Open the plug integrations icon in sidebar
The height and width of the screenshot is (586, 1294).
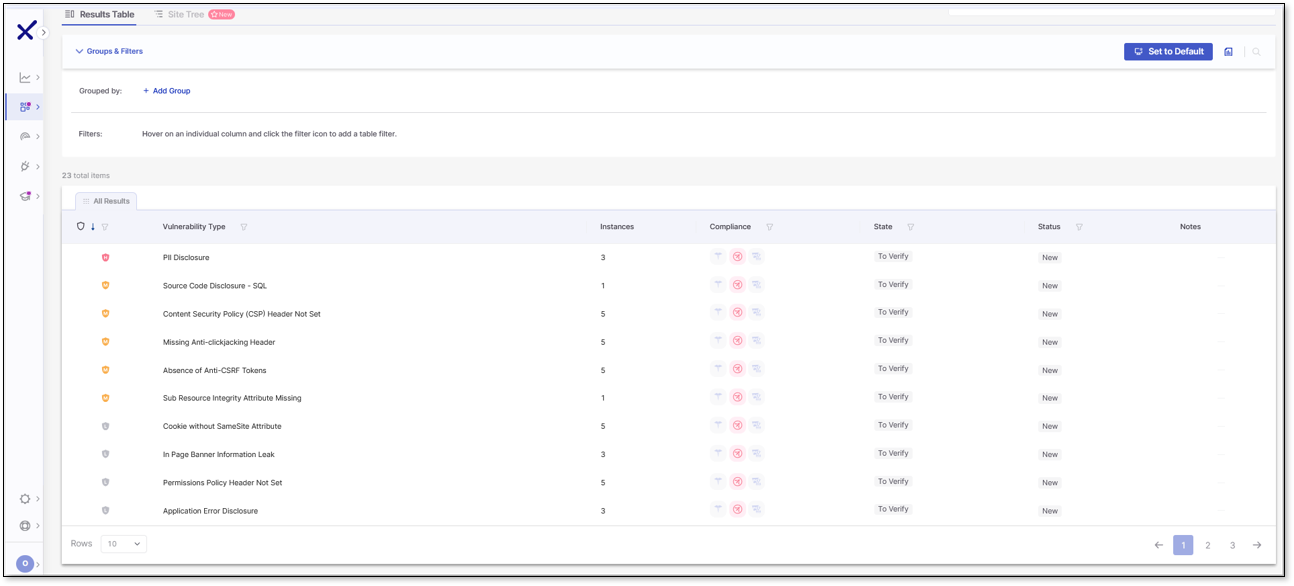click(x=25, y=166)
